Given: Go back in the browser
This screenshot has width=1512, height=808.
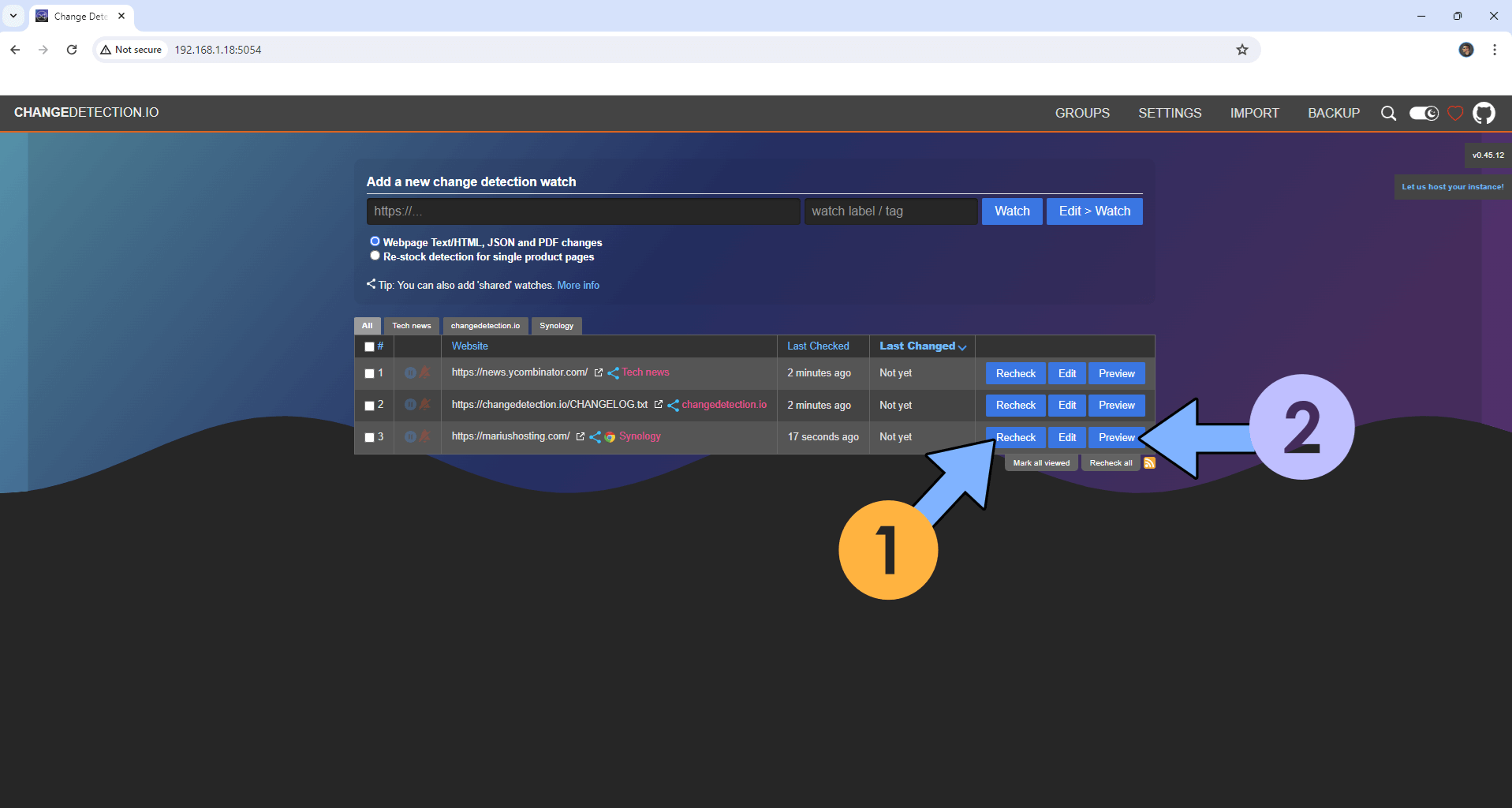Looking at the screenshot, I should tap(15, 50).
